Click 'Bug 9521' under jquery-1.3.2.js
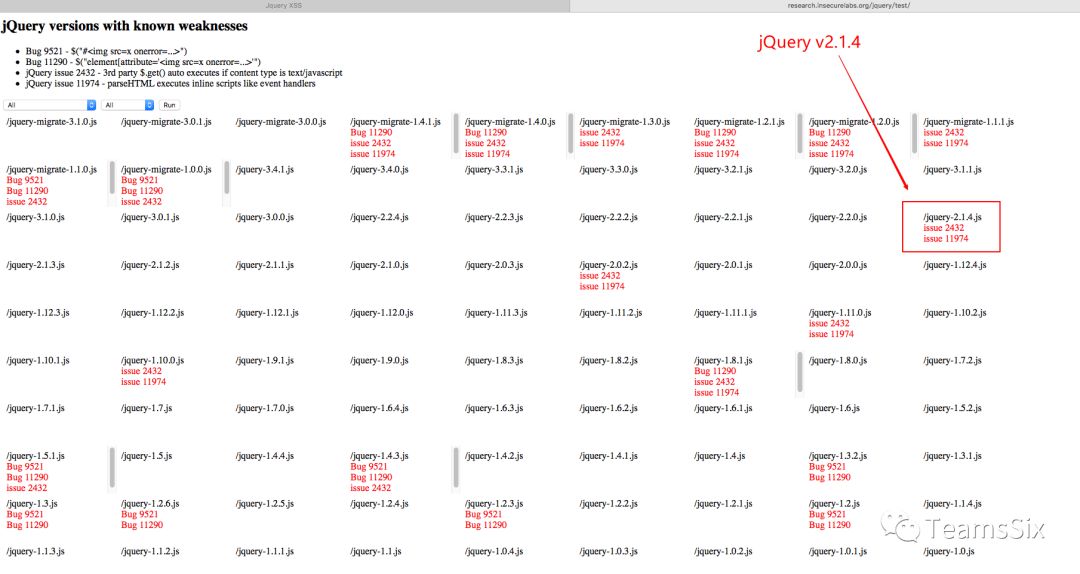1080x574 pixels. point(827,467)
